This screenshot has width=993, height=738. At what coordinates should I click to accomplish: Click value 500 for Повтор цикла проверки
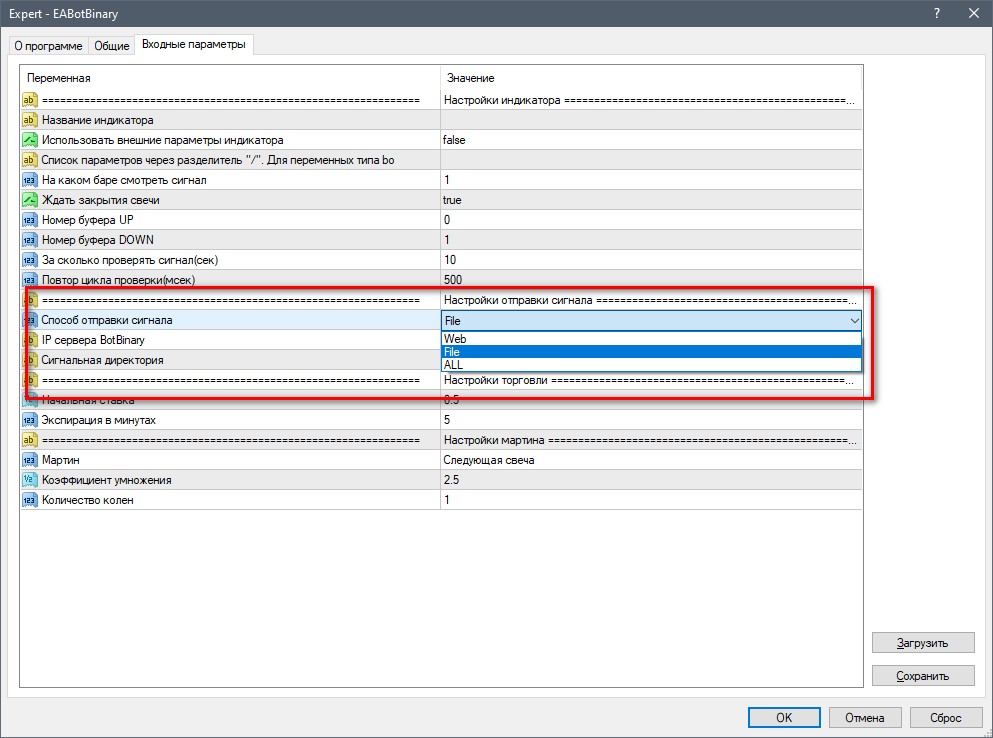(453, 280)
